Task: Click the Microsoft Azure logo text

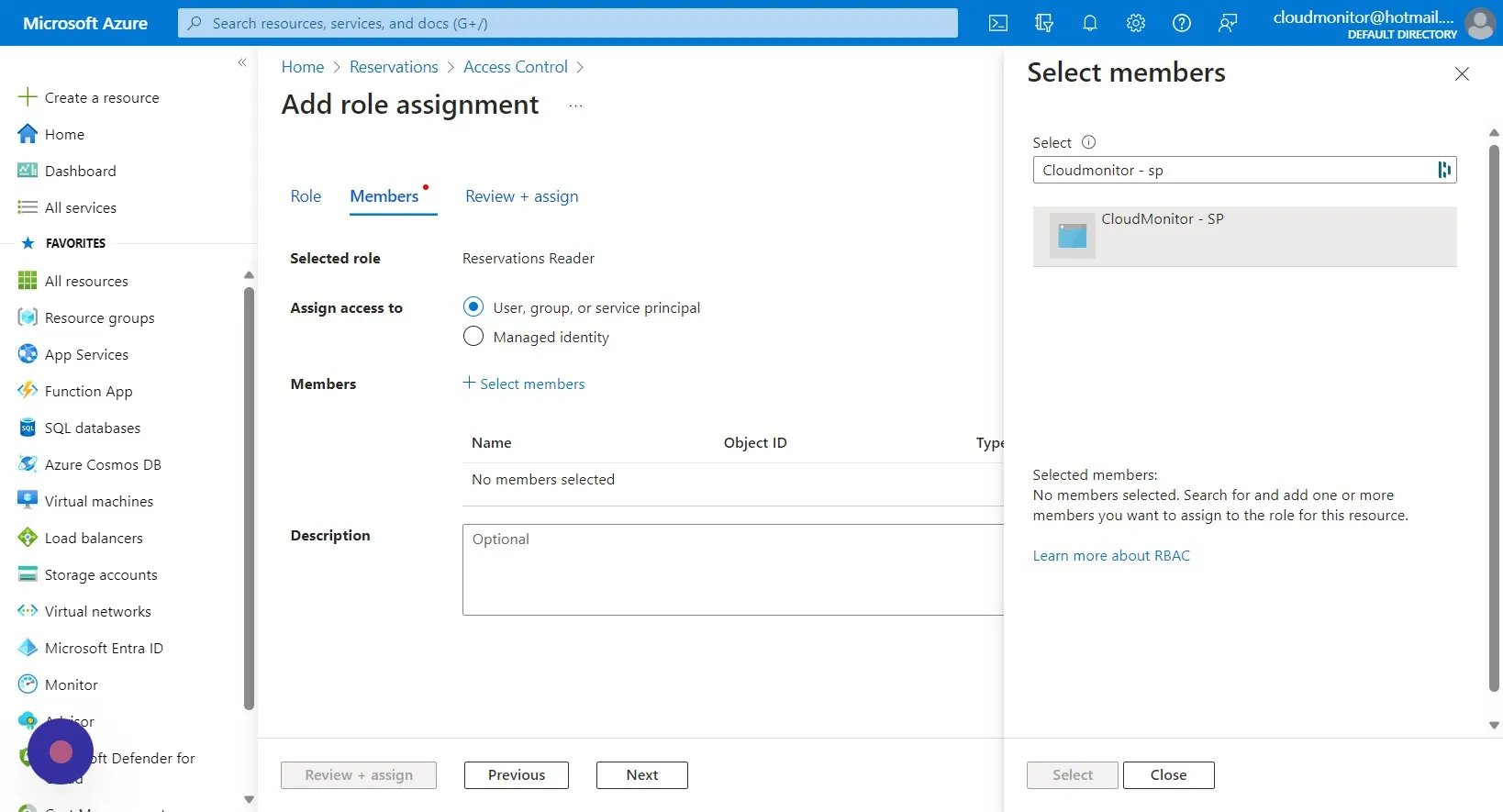Action: (85, 23)
